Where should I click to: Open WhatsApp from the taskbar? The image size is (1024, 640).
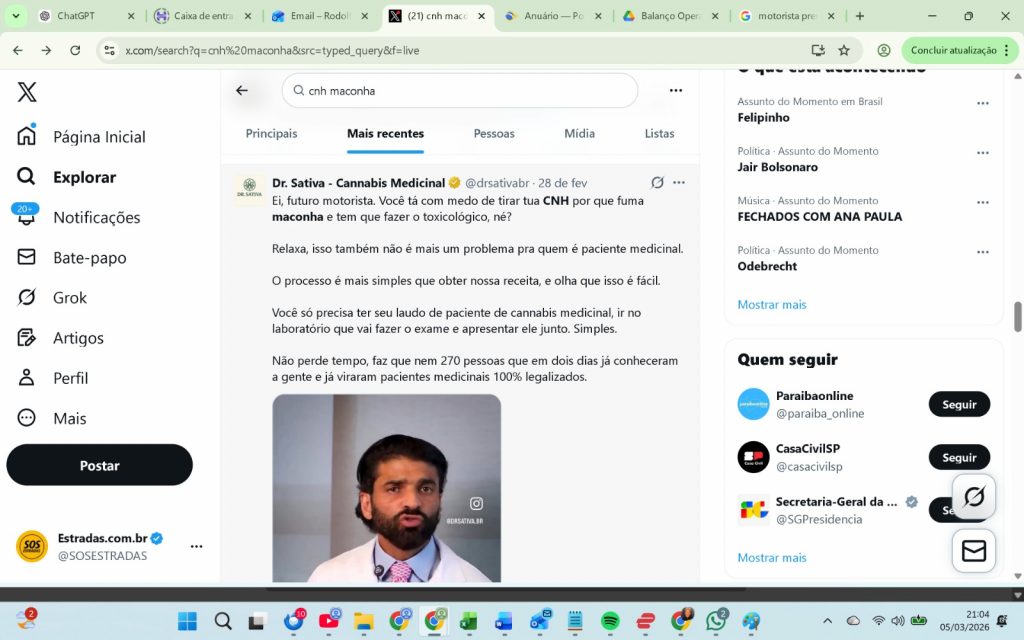point(716,621)
